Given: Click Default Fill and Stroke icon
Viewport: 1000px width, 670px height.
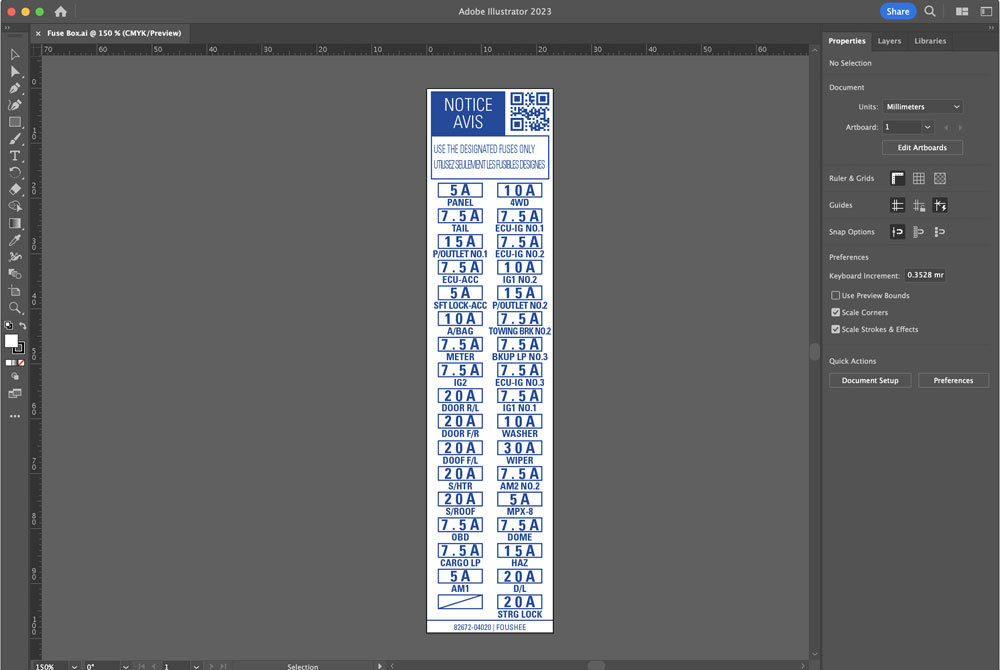Looking at the screenshot, I should click(8, 326).
